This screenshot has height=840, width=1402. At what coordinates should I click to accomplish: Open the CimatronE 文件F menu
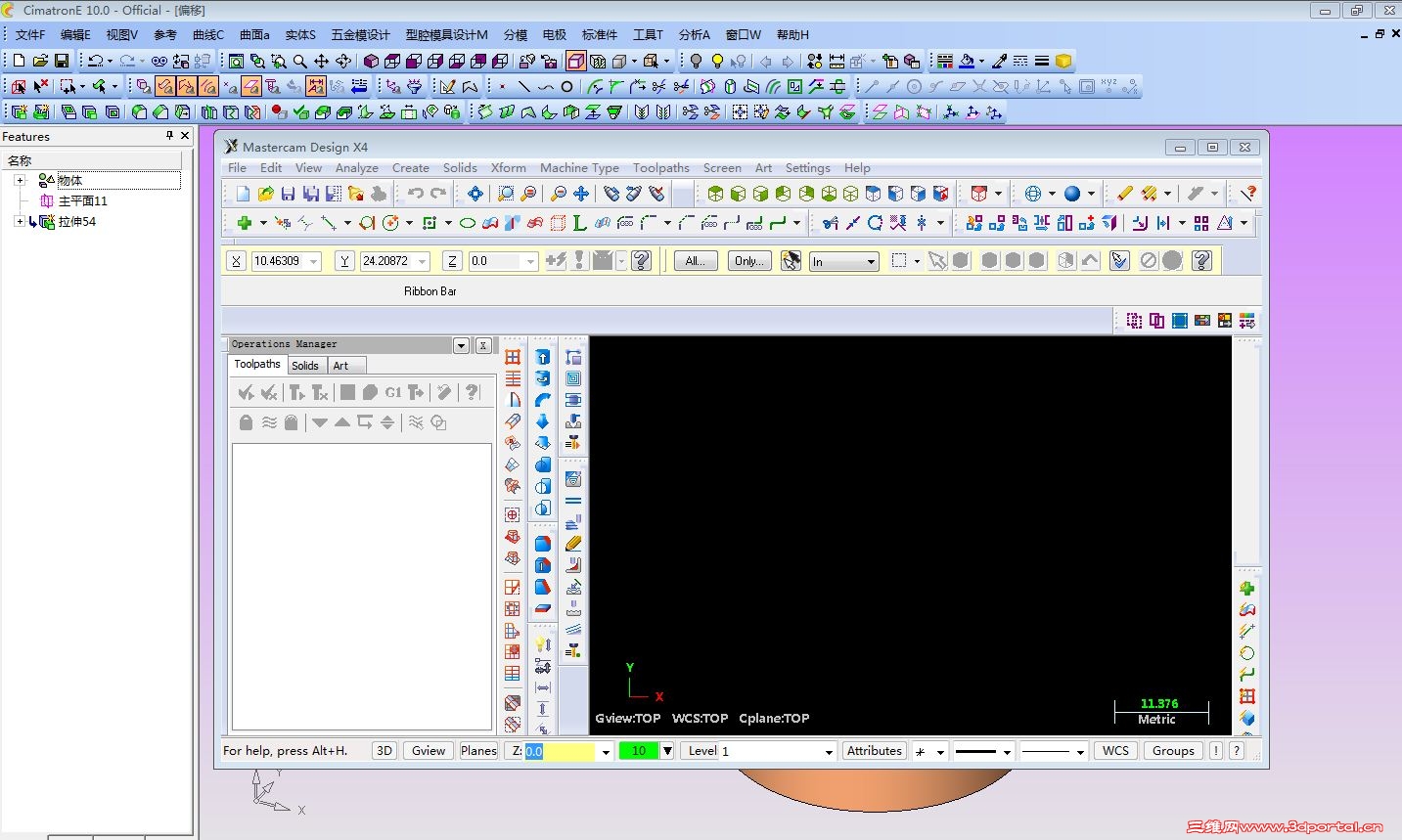(x=30, y=35)
